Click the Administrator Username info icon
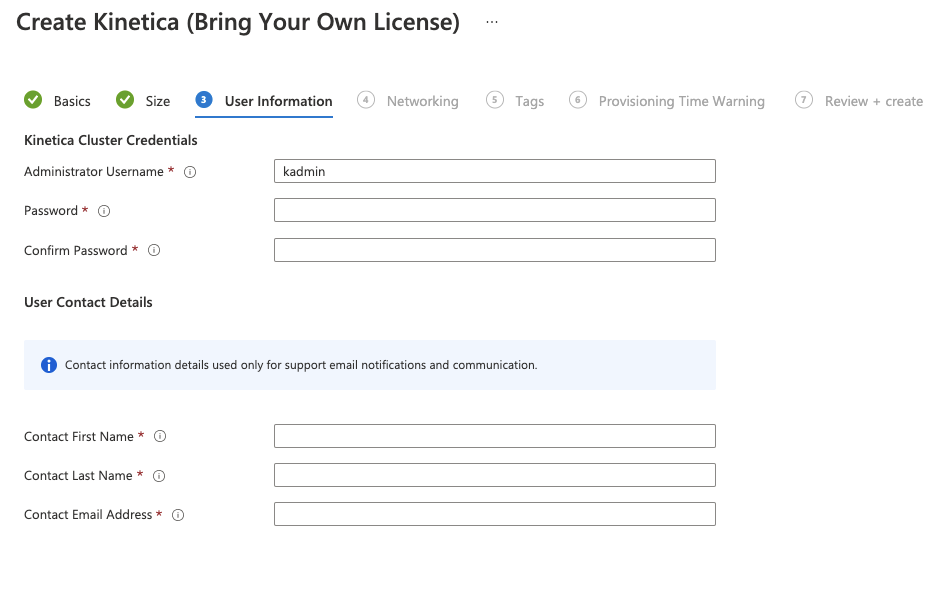 coord(190,172)
